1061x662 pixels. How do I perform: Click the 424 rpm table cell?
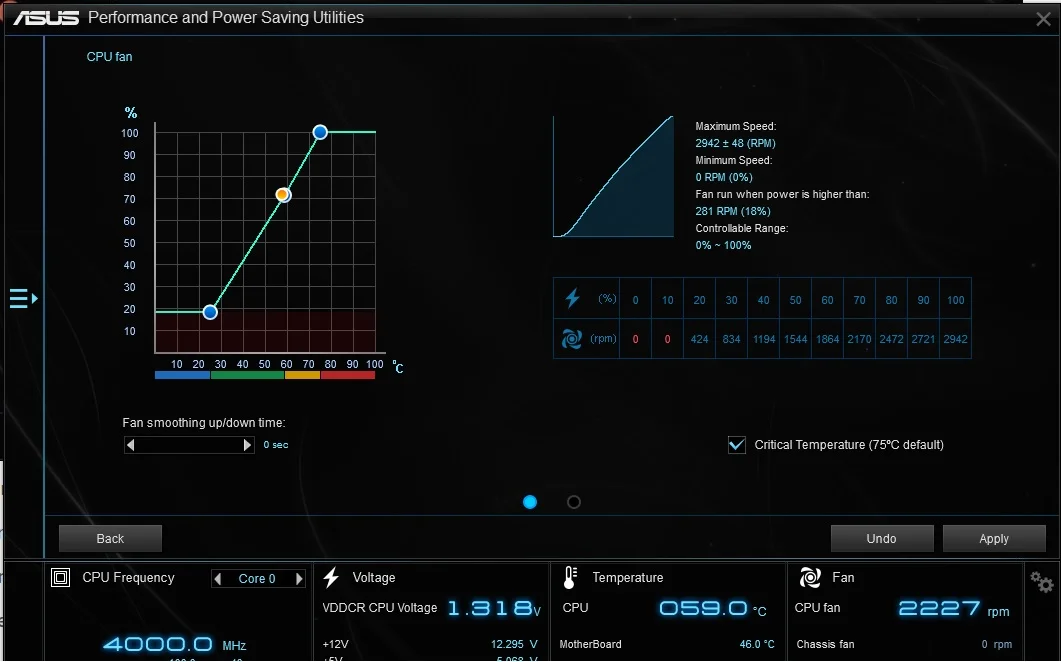coord(699,339)
